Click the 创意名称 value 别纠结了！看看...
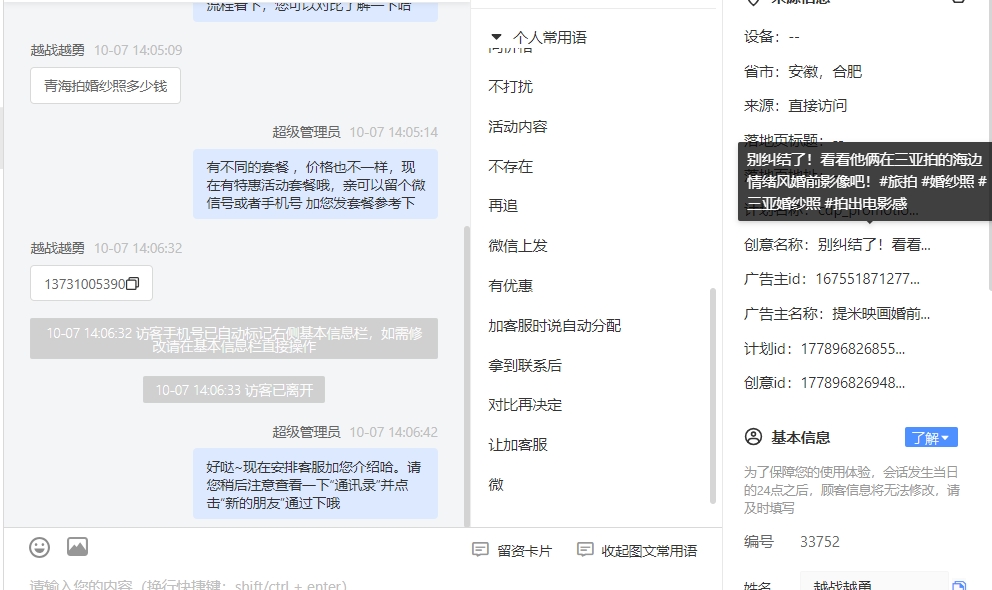Image resolution: width=992 pixels, height=590 pixels. click(x=874, y=245)
